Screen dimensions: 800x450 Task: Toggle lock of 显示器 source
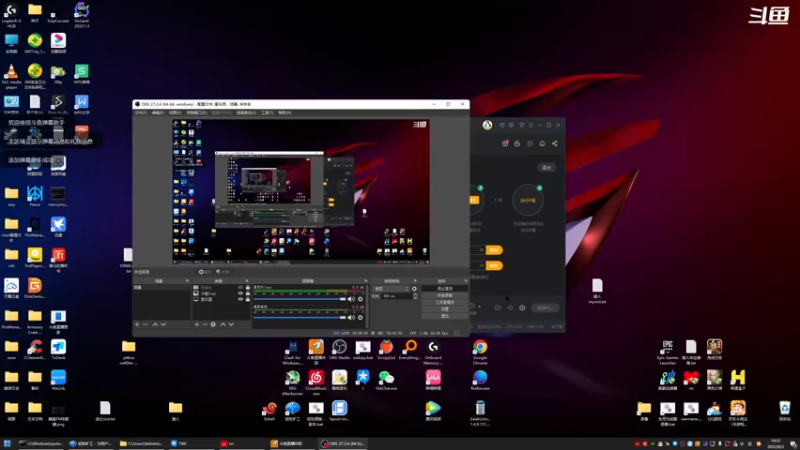tap(248, 299)
